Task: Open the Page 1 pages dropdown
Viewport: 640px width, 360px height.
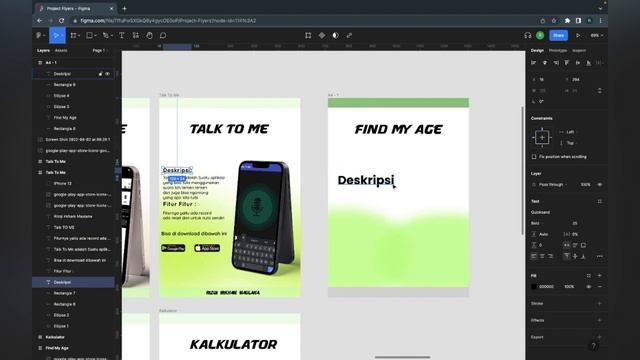Action: (100, 51)
